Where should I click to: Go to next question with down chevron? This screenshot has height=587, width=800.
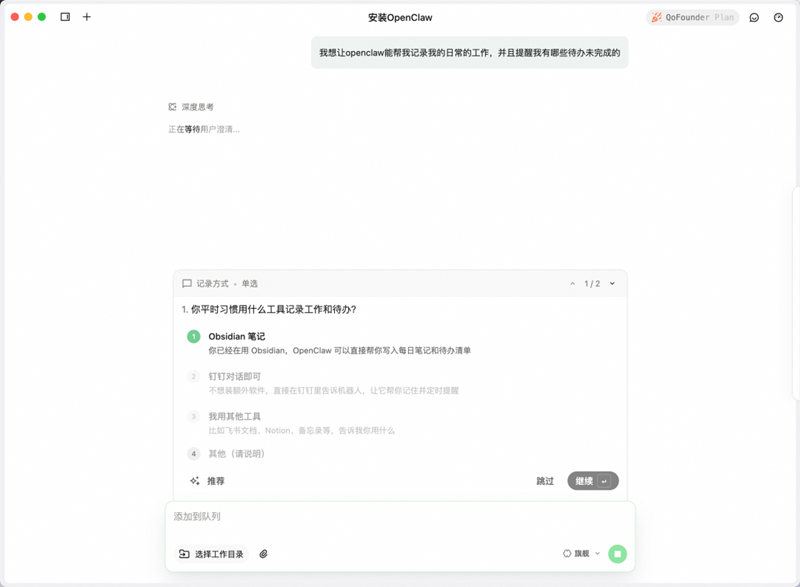coord(612,284)
